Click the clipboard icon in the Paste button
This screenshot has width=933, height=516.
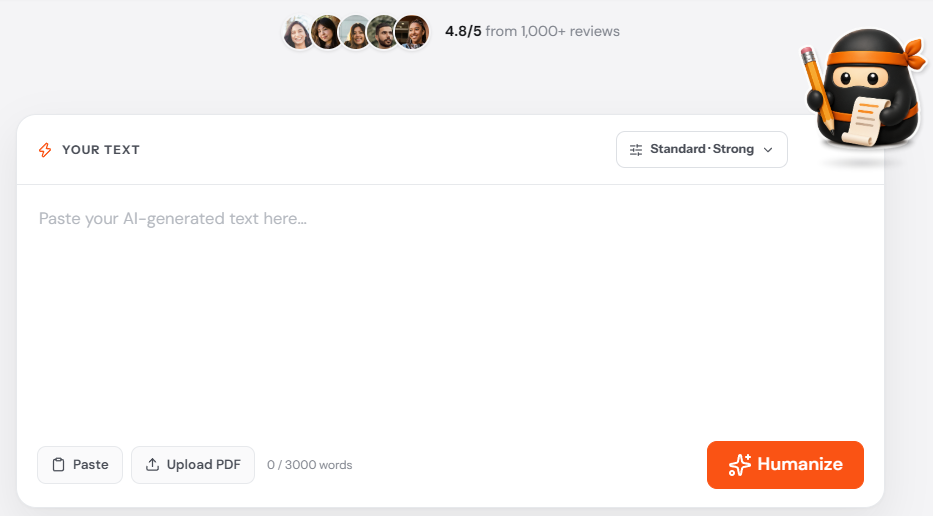pyautogui.click(x=58, y=465)
